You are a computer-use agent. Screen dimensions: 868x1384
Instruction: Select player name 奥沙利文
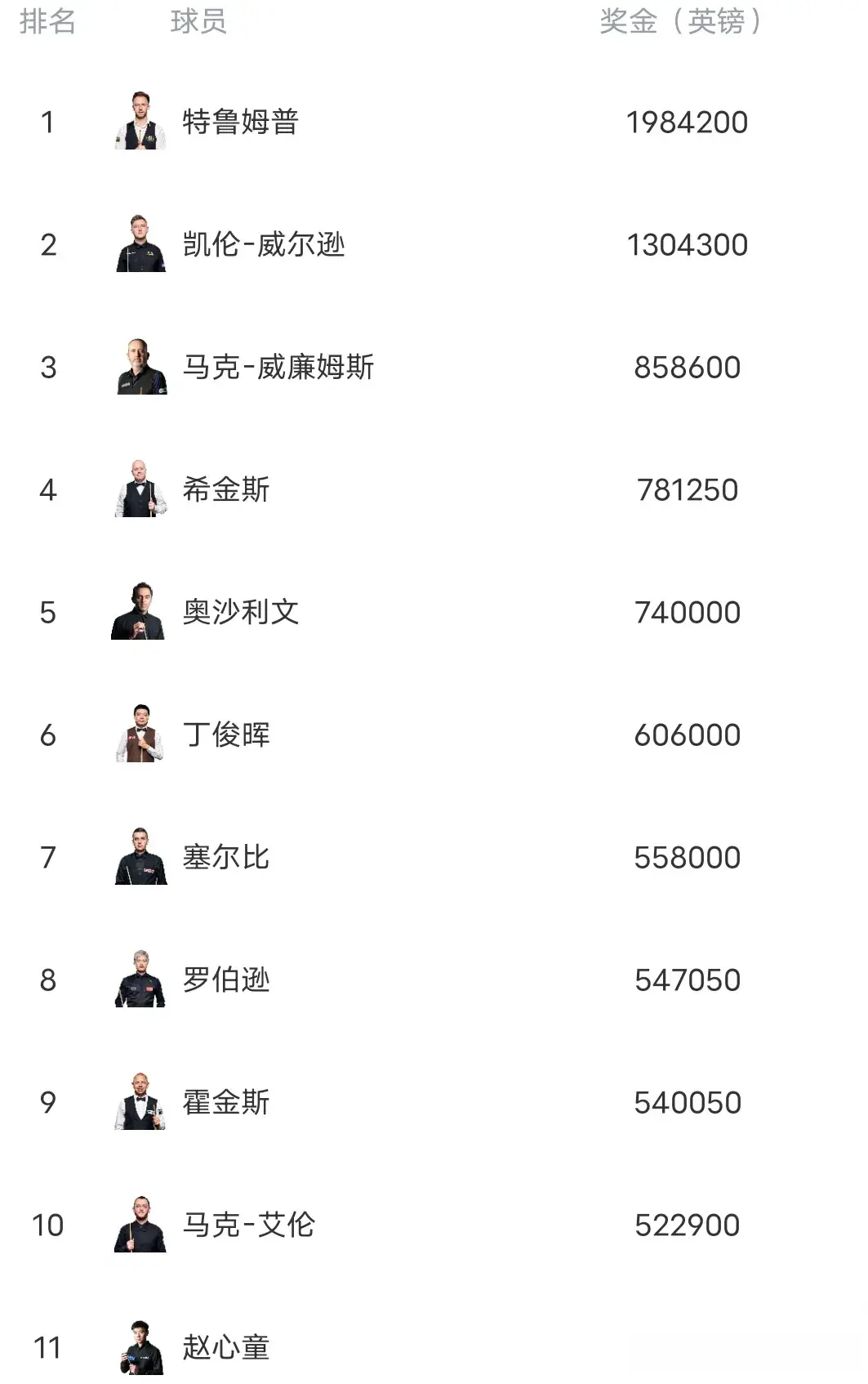[240, 612]
